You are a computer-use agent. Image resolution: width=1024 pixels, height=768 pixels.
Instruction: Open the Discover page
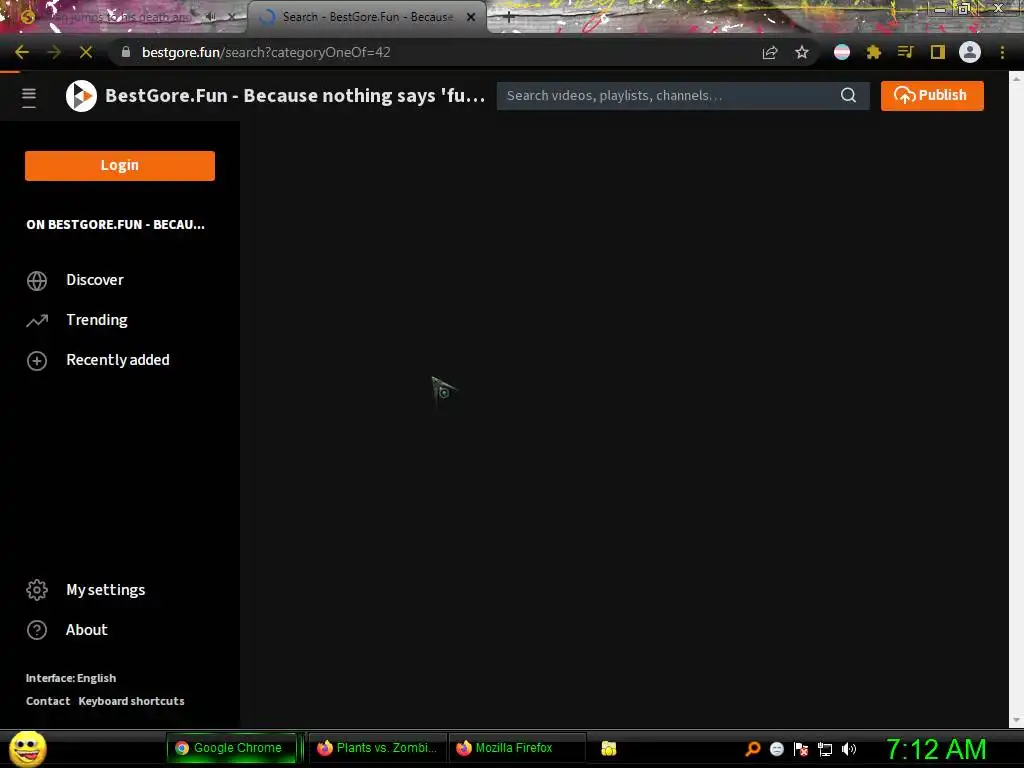pos(95,280)
